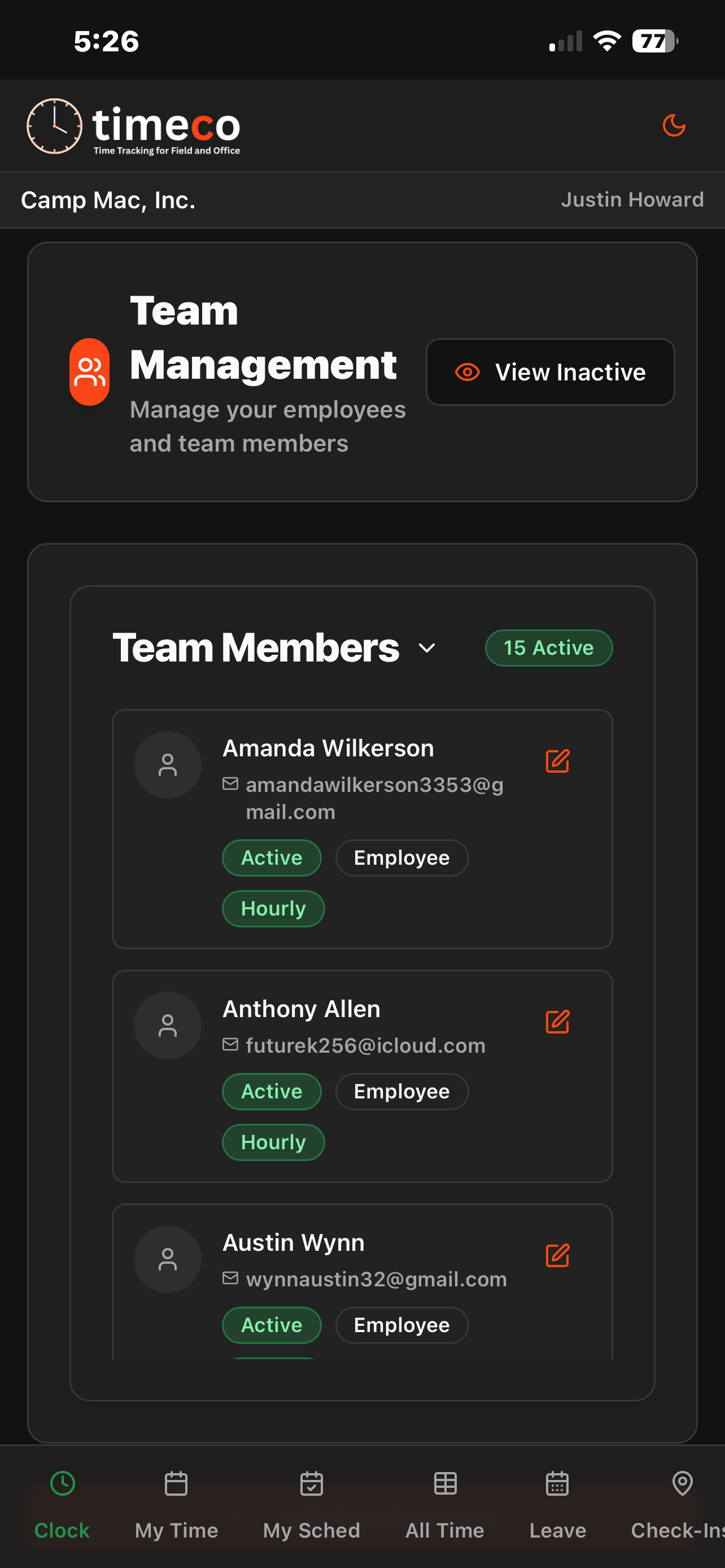725x1568 pixels.
Task: Tap the mail icon beside wynnaustin32@gmail.com
Action: [x=230, y=1278]
